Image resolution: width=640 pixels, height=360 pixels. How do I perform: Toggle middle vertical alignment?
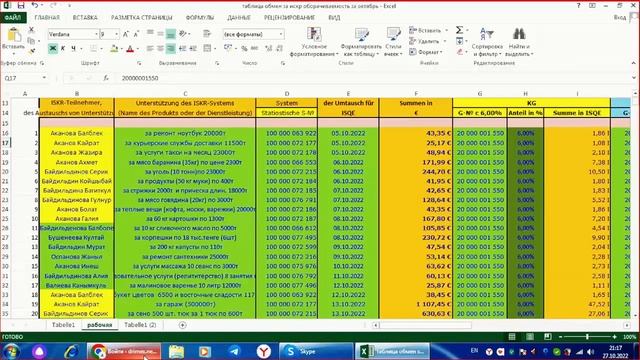160,33
